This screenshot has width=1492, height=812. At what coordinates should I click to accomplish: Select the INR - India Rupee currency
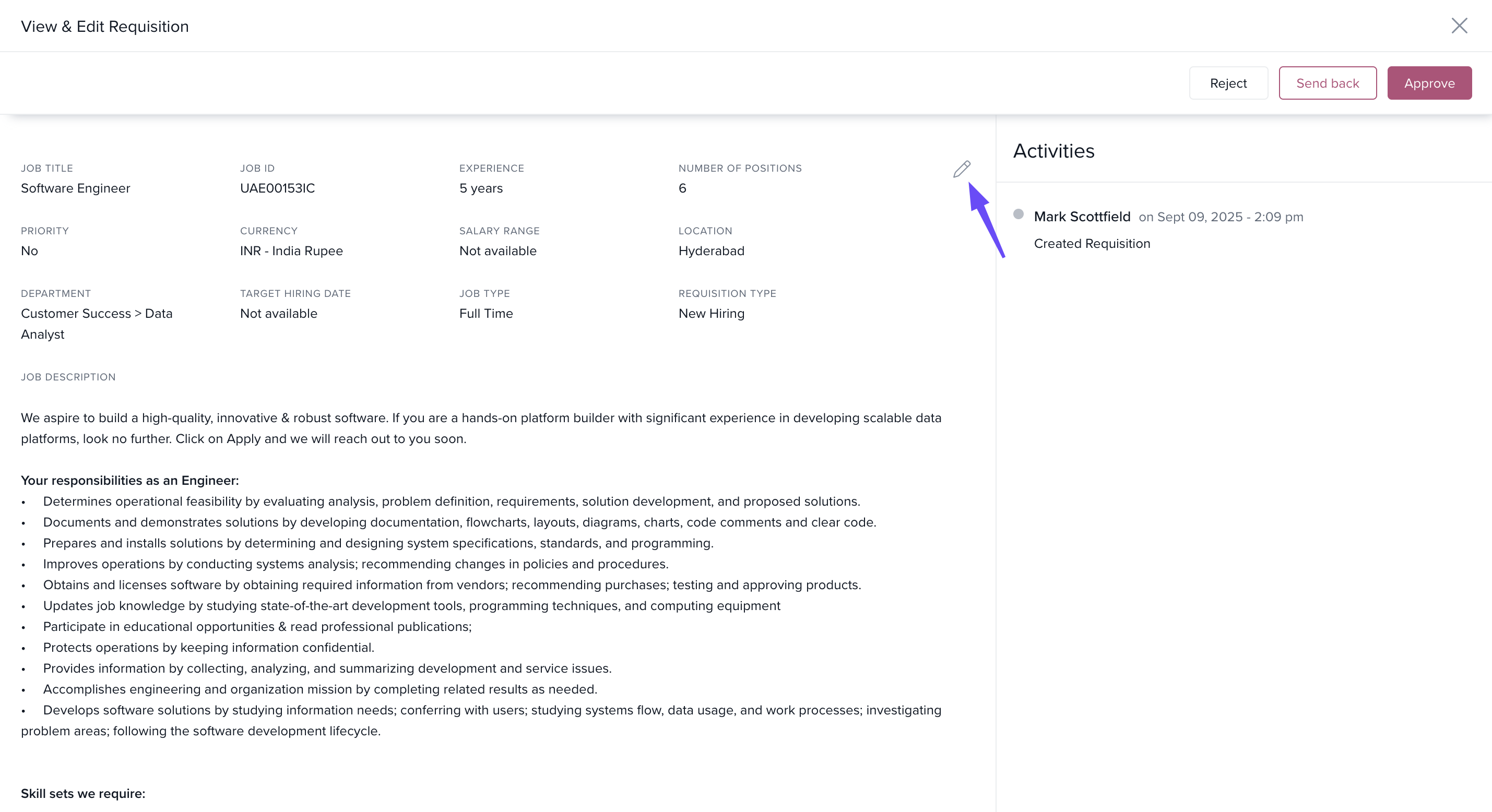tap(291, 251)
